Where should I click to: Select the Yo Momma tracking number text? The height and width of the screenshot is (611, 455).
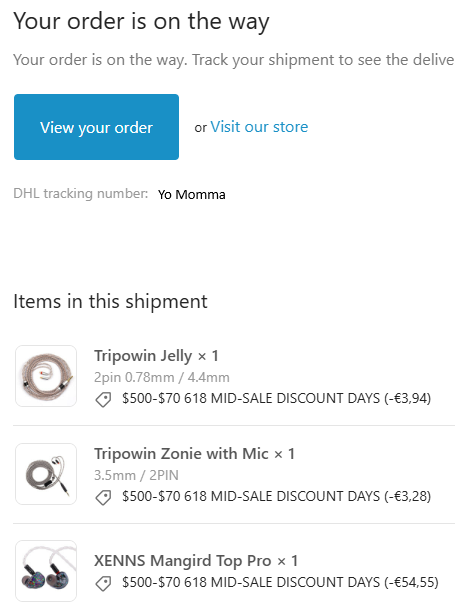pos(192,194)
